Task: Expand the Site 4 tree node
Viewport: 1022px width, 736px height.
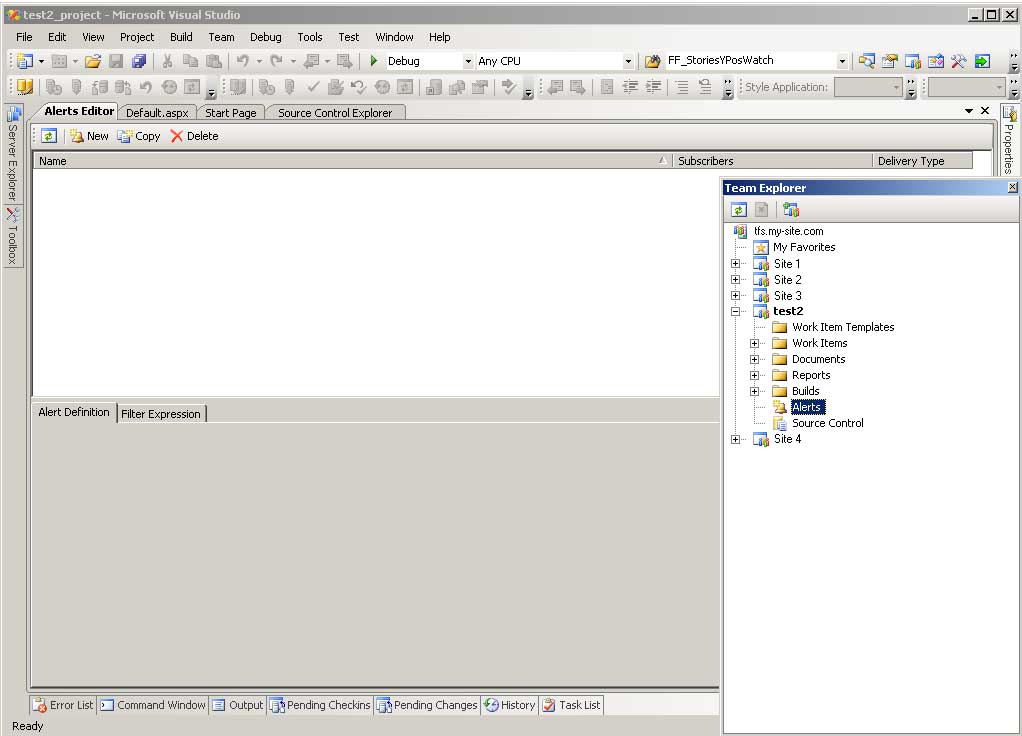Action: tap(735, 439)
